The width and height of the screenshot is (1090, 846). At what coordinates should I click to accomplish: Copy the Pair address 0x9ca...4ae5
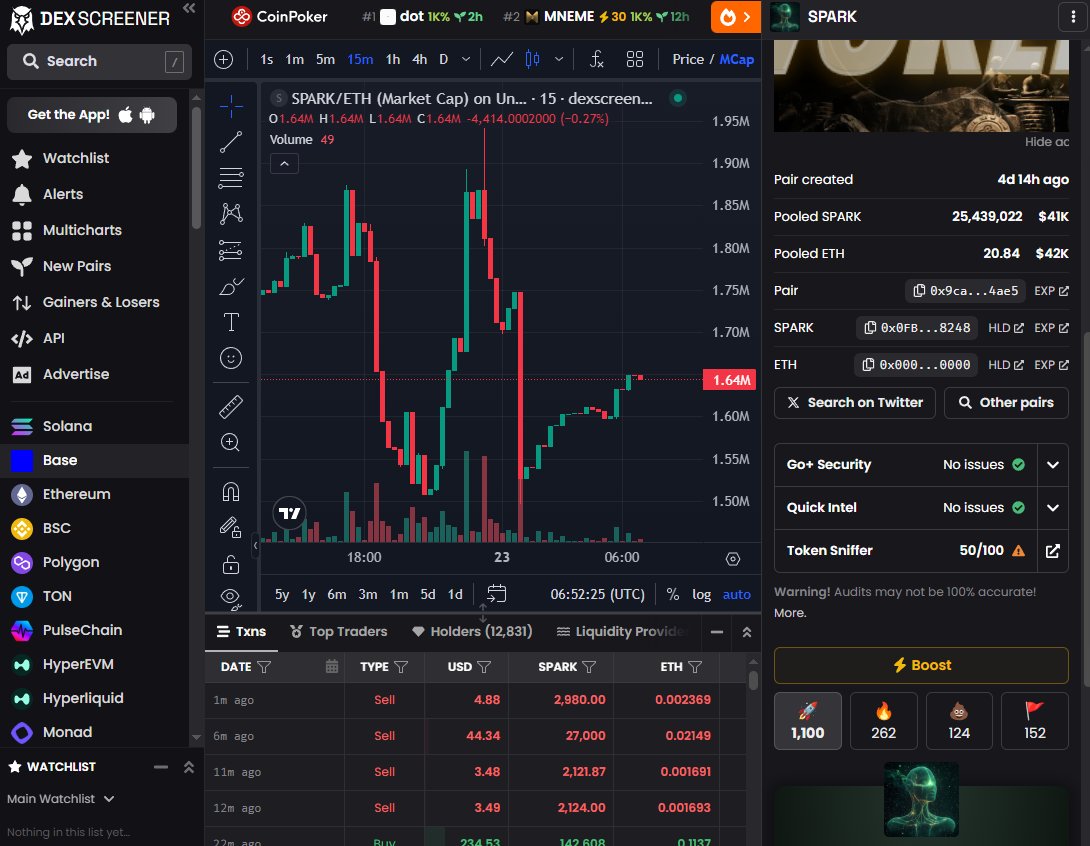pyautogui.click(x=966, y=291)
